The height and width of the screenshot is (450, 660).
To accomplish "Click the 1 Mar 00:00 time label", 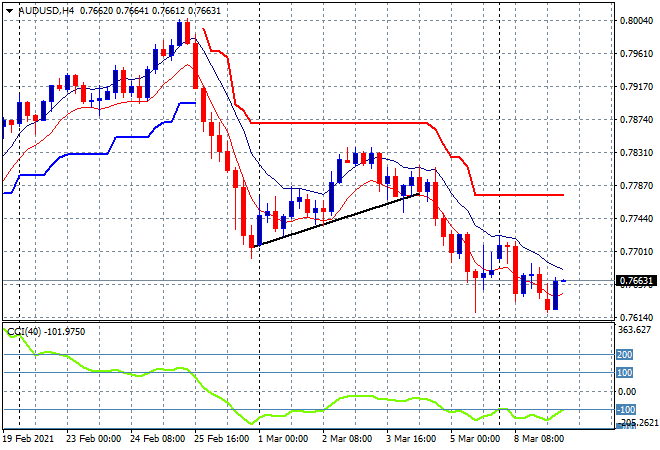I will (x=283, y=439).
